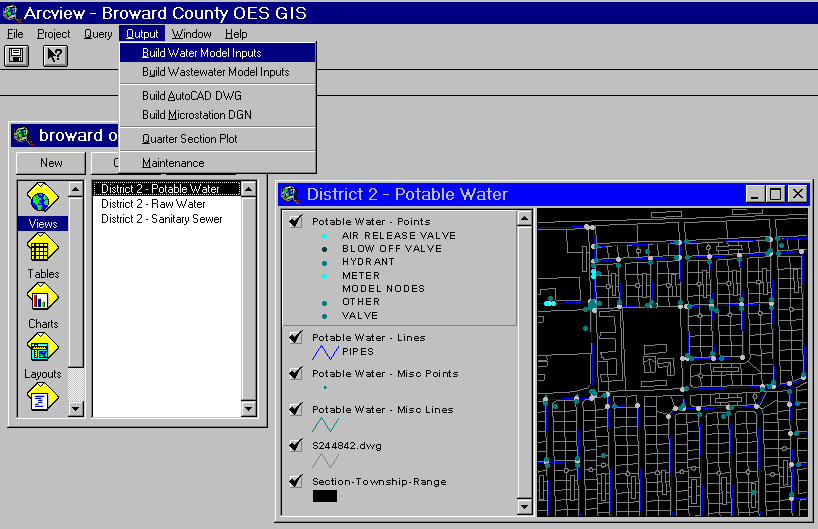Screen dimensions: 818x529
Task: Toggle Section-Township-Range theme checkbox
Action: pos(296,481)
